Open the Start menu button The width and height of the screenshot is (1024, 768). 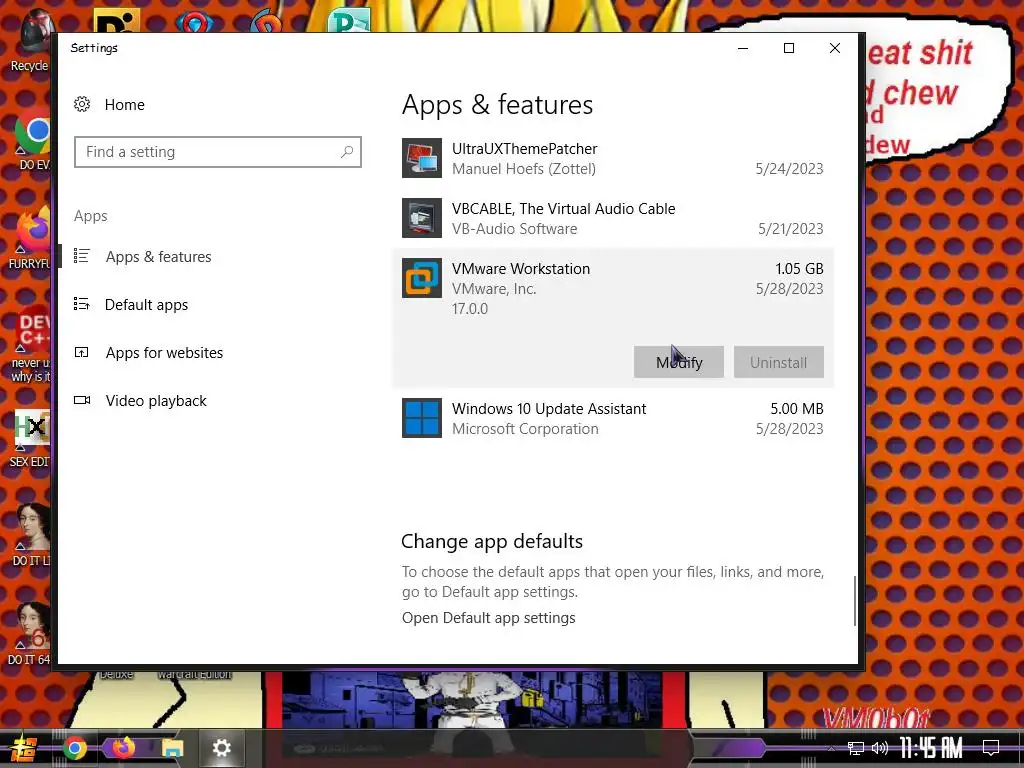pos(23,748)
